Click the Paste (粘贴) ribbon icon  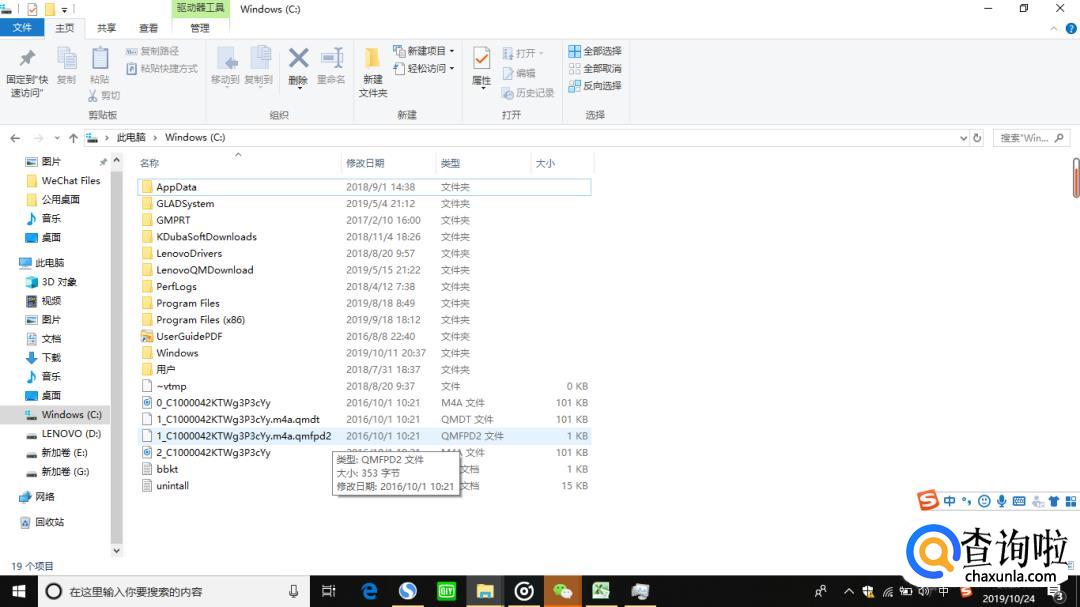tap(100, 66)
